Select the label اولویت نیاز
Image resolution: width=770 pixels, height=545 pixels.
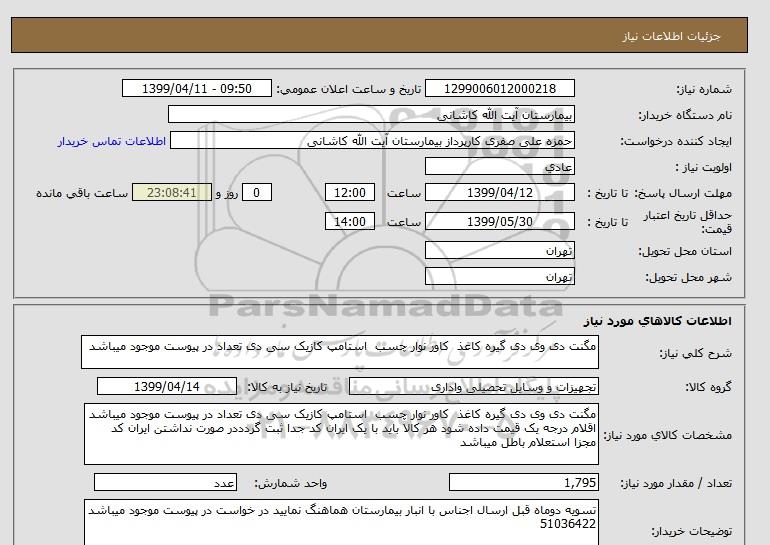[x=703, y=167]
